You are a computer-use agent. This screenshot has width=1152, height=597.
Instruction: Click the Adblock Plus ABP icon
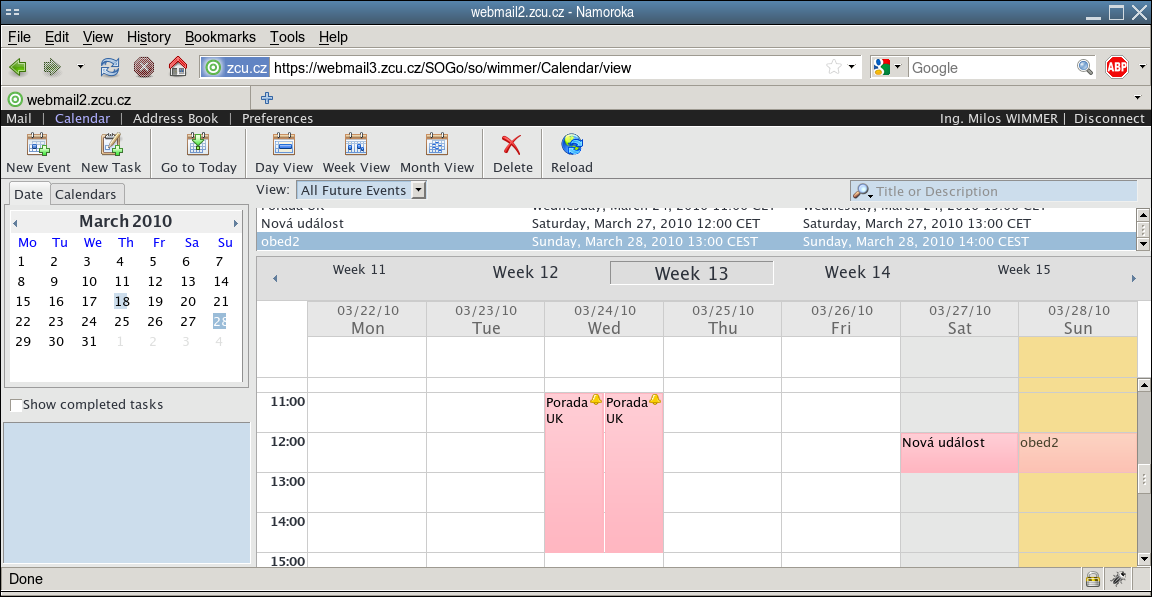(x=1117, y=67)
